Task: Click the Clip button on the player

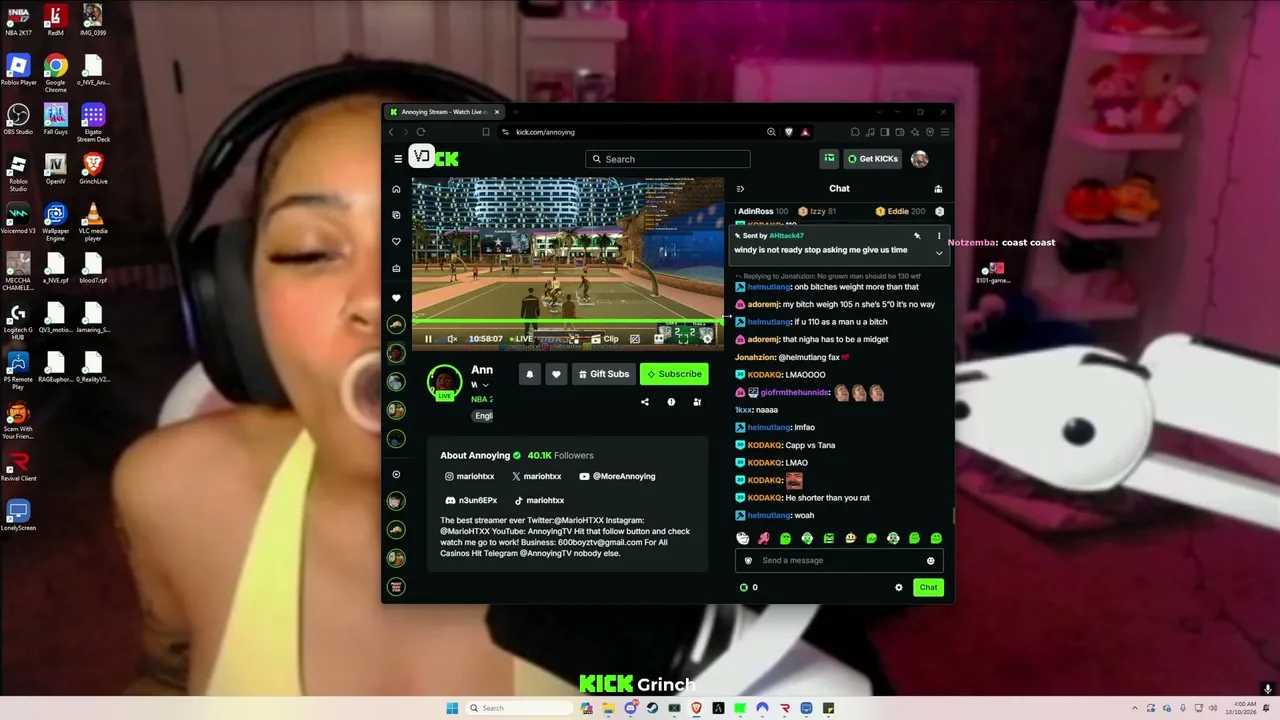Action: (605, 339)
